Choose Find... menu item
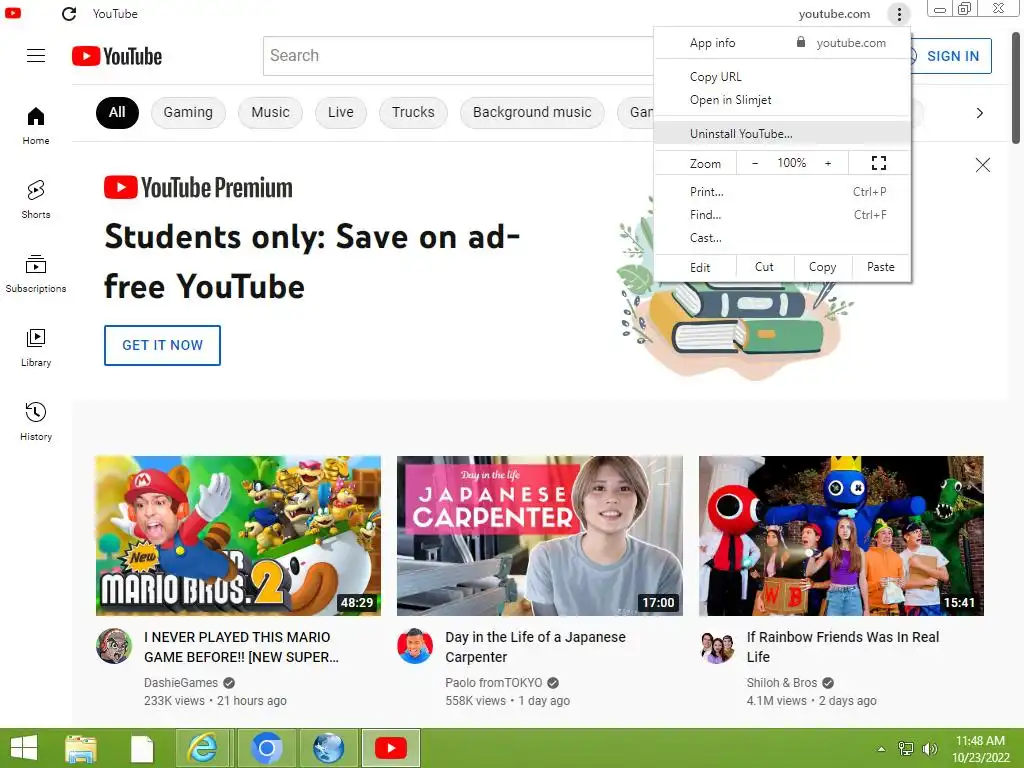This screenshot has width=1024, height=768. pyautogui.click(x=782, y=215)
